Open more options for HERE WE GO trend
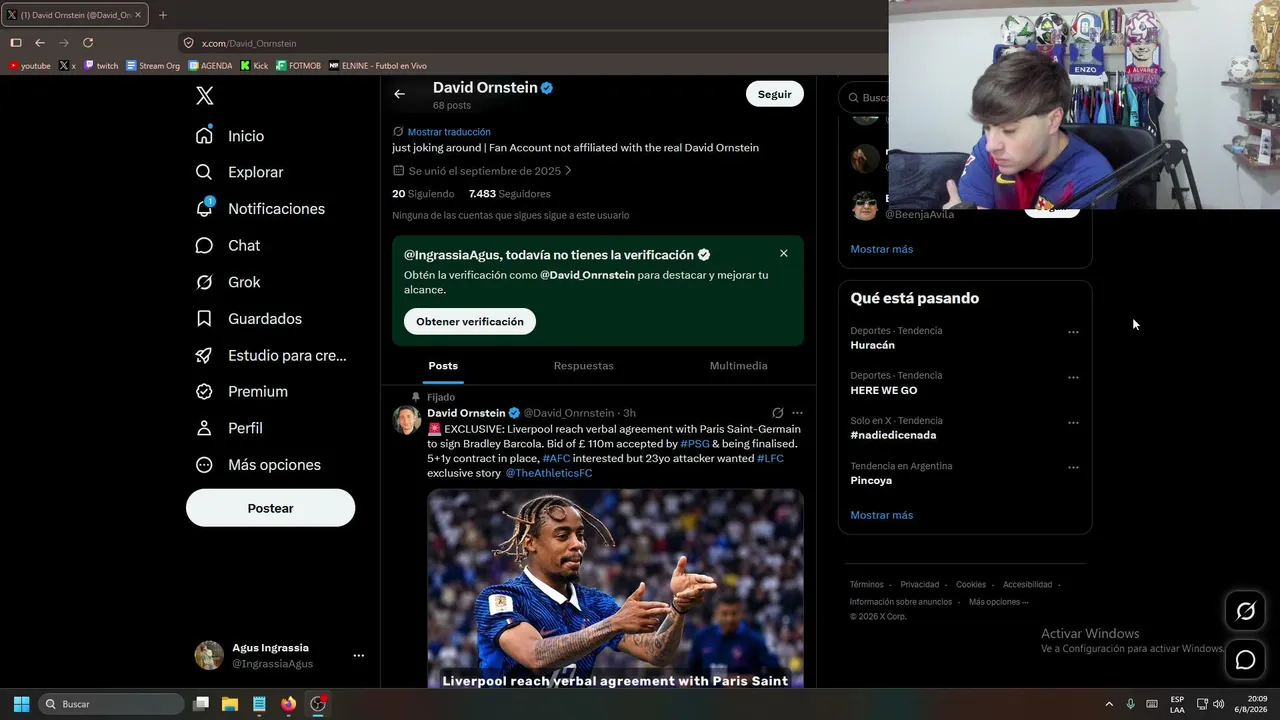 coord(1073,377)
